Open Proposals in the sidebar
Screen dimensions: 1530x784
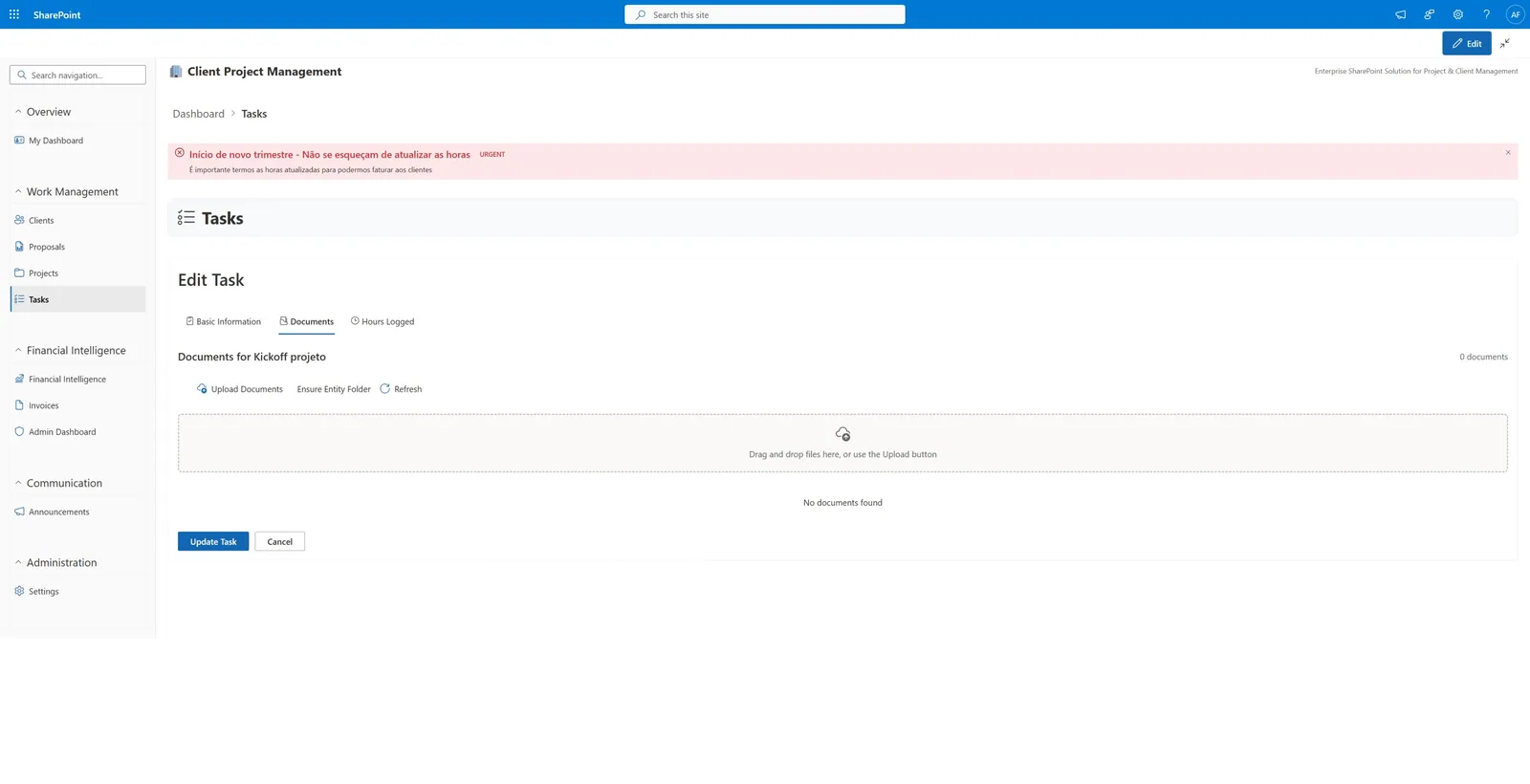(x=77, y=247)
